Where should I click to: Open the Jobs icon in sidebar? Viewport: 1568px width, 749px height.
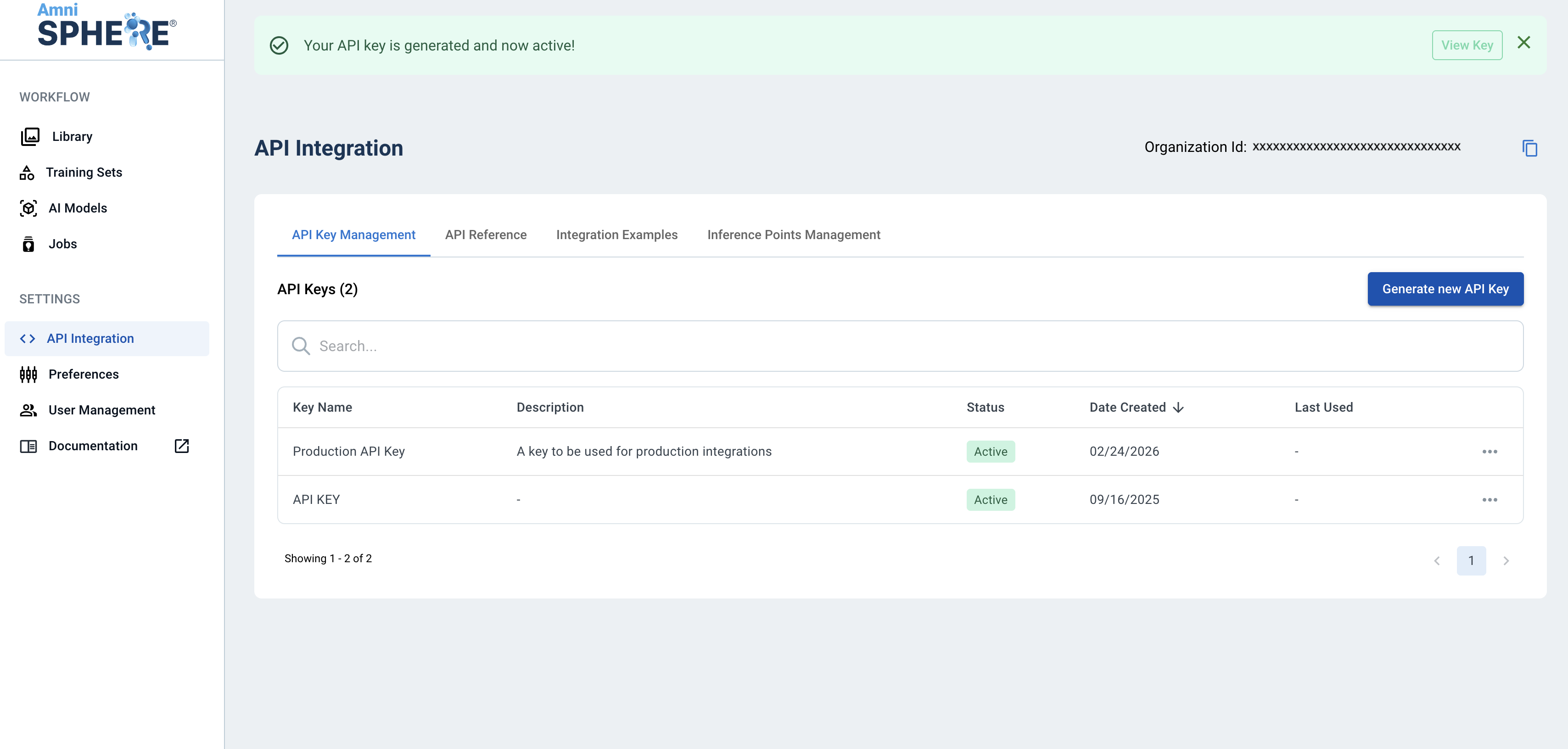pyautogui.click(x=28, y=244)
